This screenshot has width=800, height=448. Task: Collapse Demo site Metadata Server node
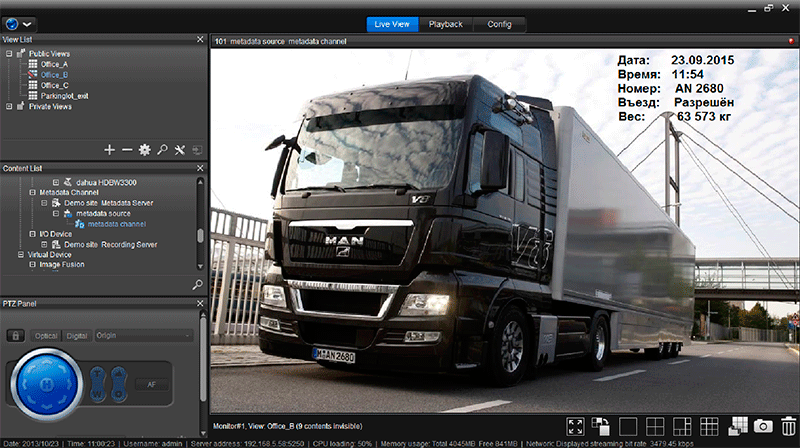44,203
